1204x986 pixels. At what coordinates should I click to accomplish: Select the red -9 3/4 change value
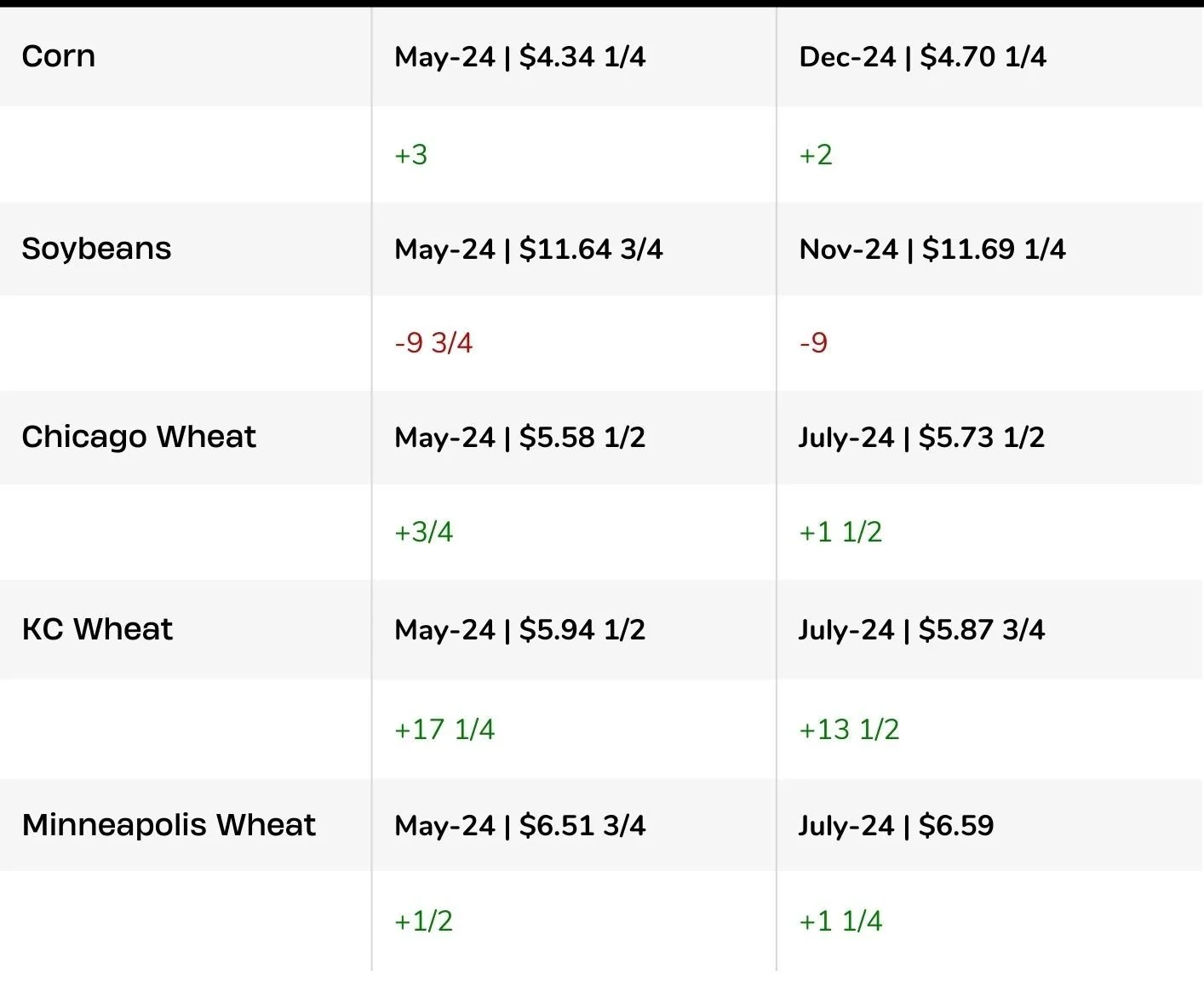click(x=434, y=343)
